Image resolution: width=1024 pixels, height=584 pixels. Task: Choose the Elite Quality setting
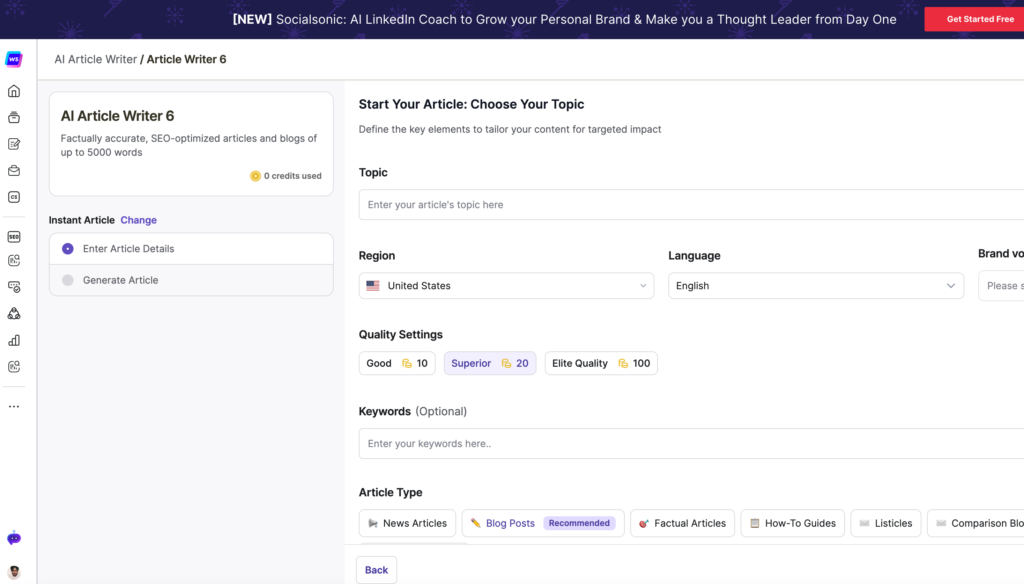coord(600,363)
